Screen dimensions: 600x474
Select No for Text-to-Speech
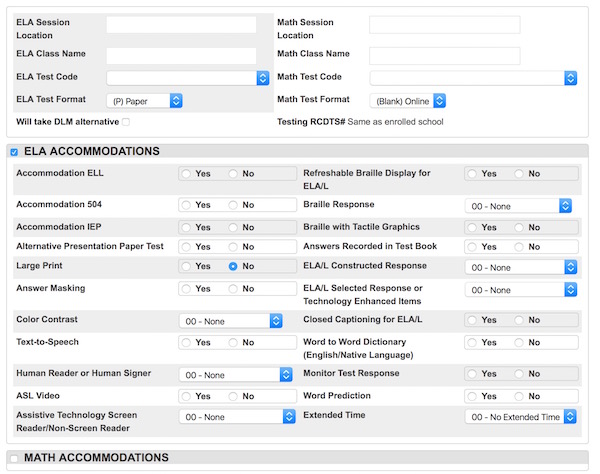click(x=233, y=342)
